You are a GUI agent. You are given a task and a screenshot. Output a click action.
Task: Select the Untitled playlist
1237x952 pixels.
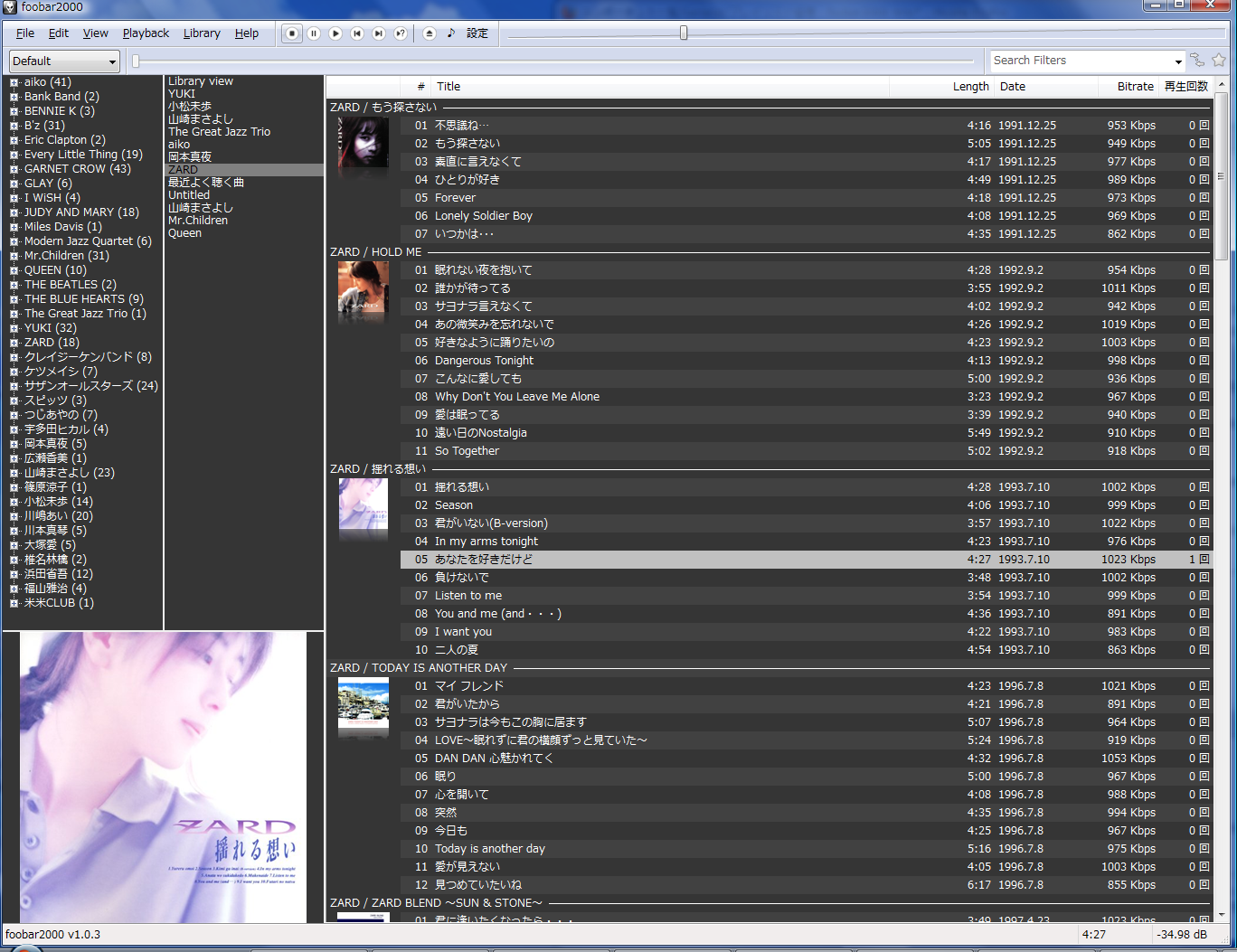pos(189,195)
